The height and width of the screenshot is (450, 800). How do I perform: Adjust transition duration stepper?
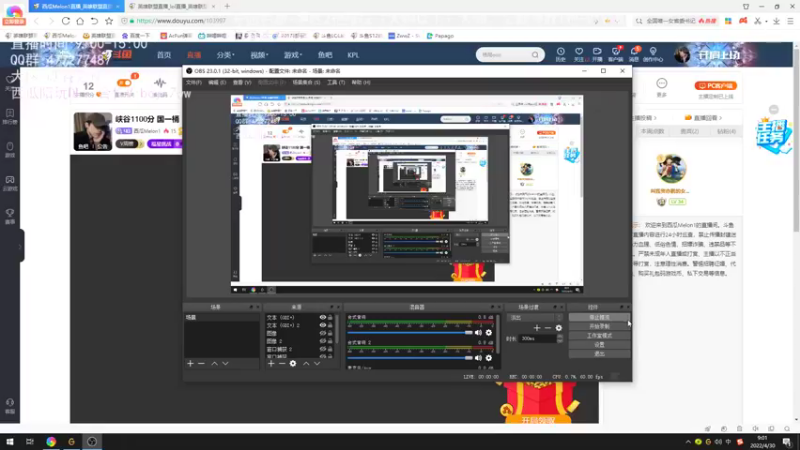[x=560, y=338]
